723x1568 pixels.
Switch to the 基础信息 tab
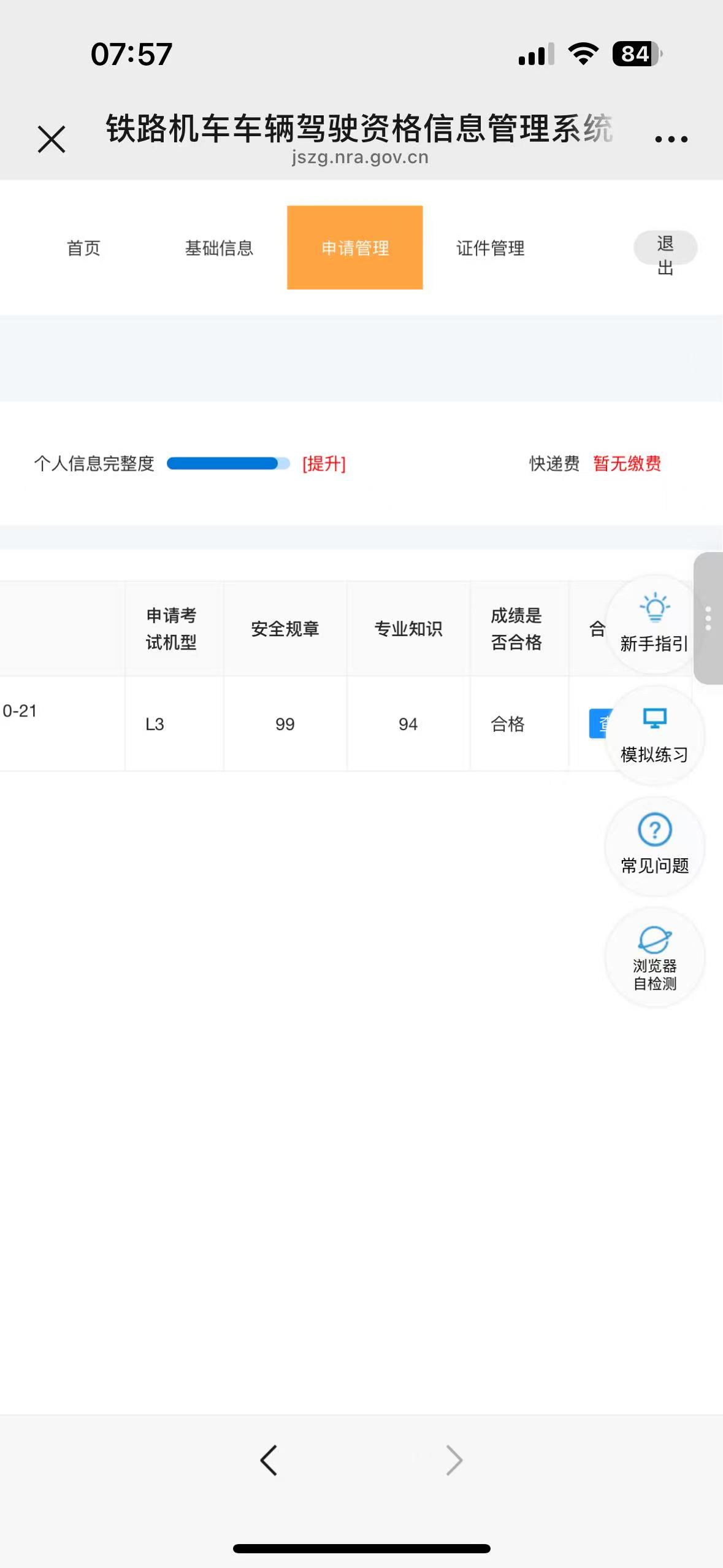click(x=219, y=248)
